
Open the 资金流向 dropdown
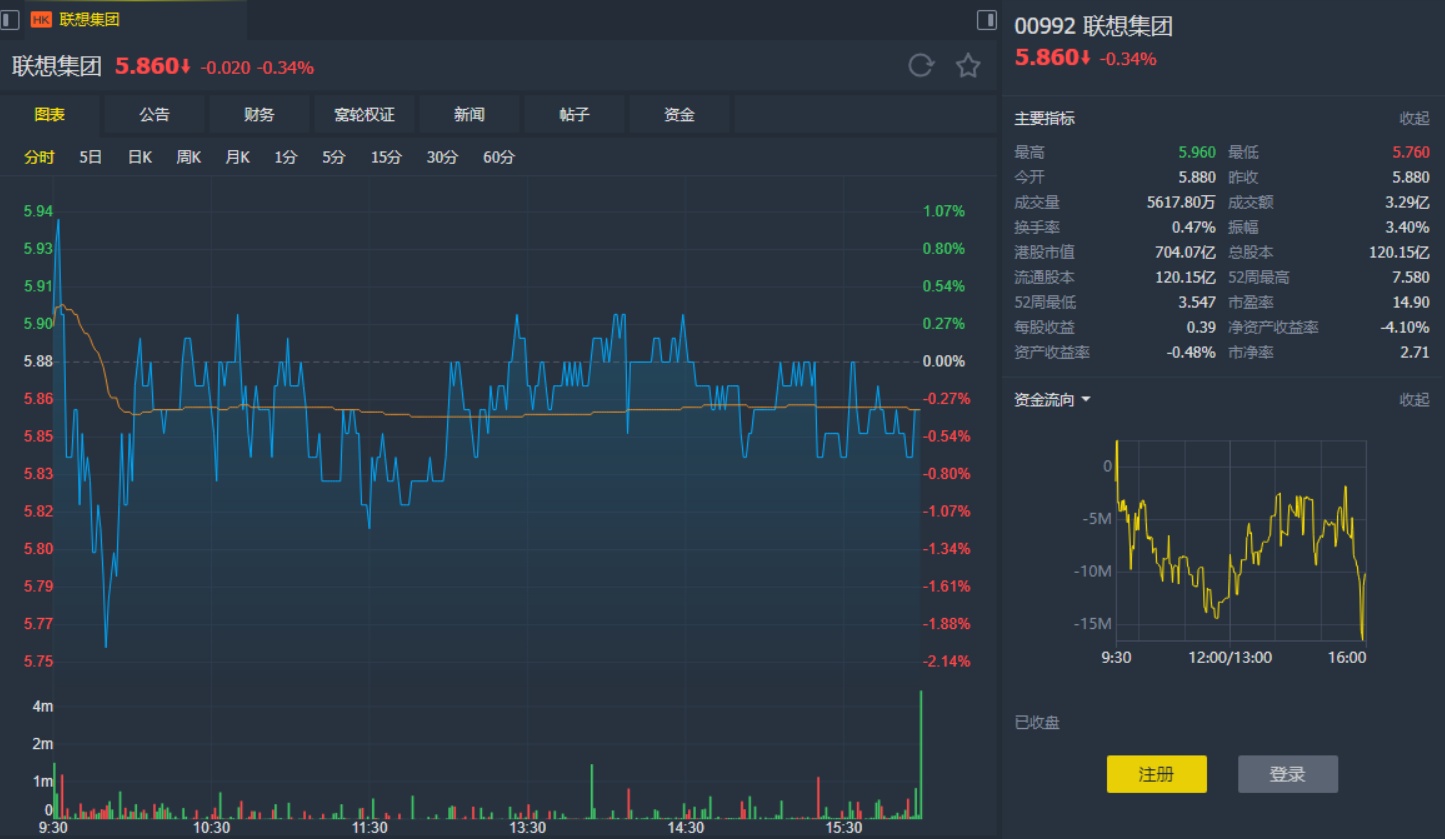click(1052, 400)
